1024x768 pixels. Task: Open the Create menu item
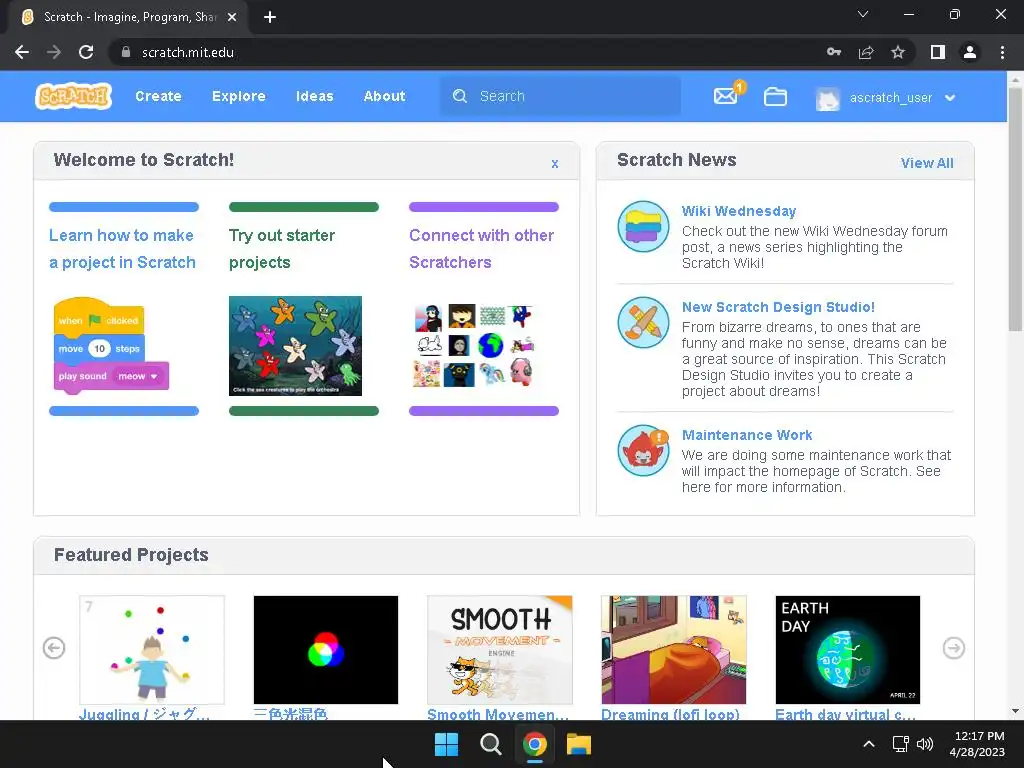158,96
